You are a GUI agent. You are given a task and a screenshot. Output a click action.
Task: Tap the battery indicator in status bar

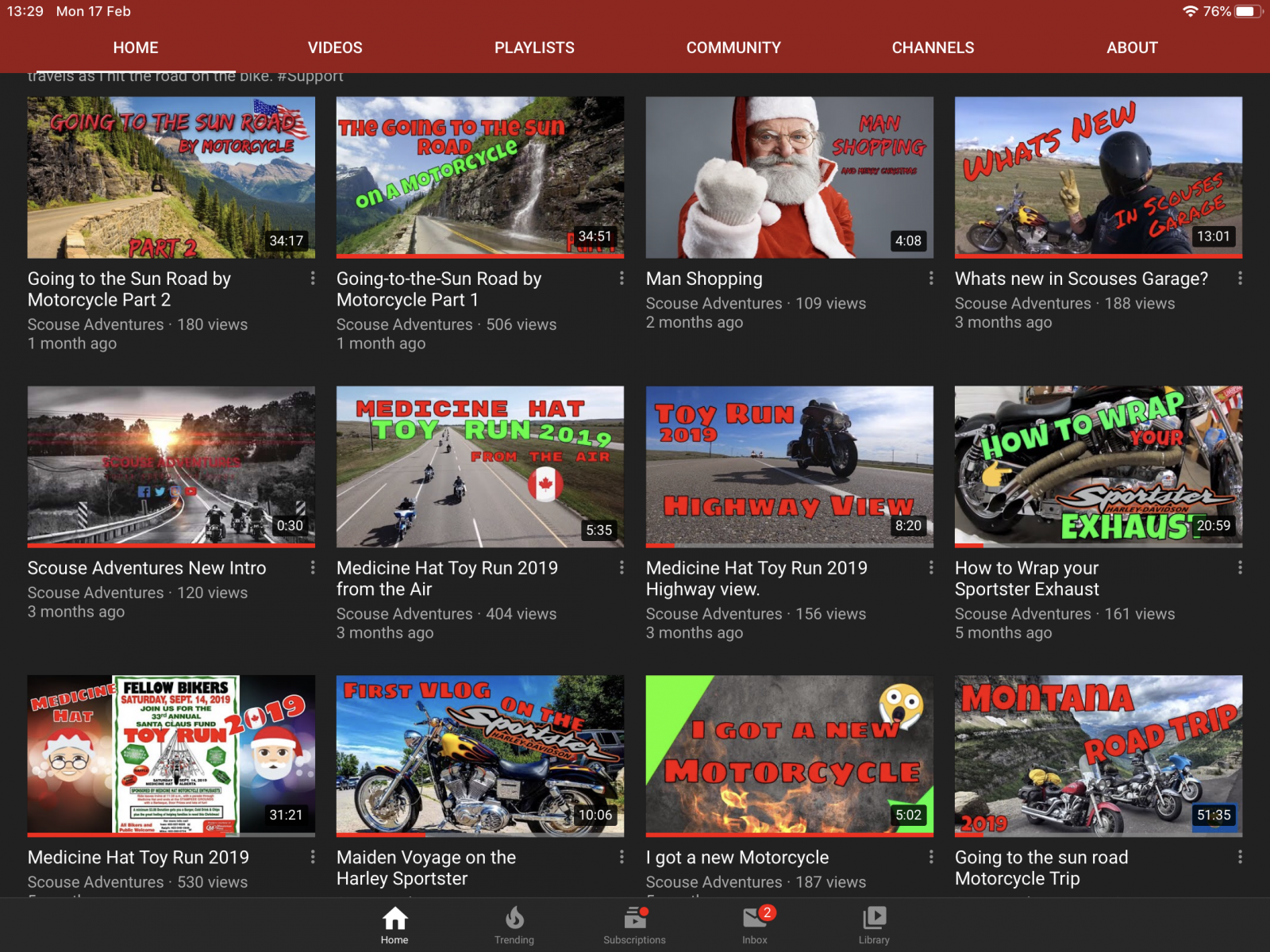click(x=1249, y=11)
